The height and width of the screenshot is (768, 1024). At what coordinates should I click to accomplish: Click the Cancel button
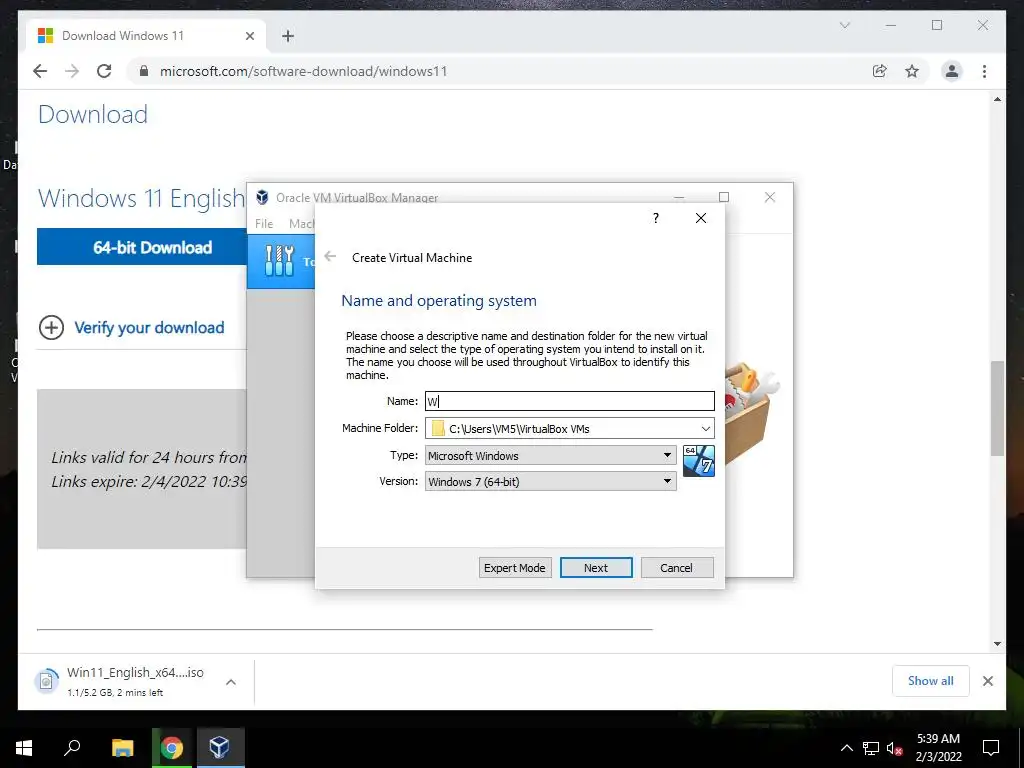pos(677,568)
